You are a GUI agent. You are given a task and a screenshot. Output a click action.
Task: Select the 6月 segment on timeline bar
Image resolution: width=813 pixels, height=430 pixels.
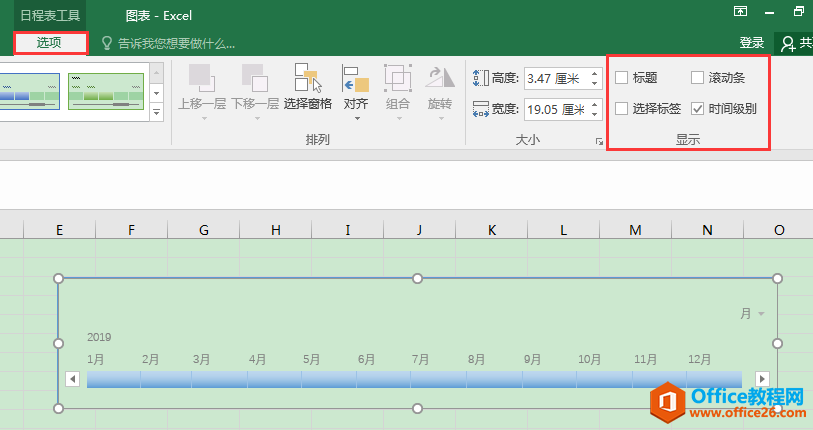tap(383, 379)
